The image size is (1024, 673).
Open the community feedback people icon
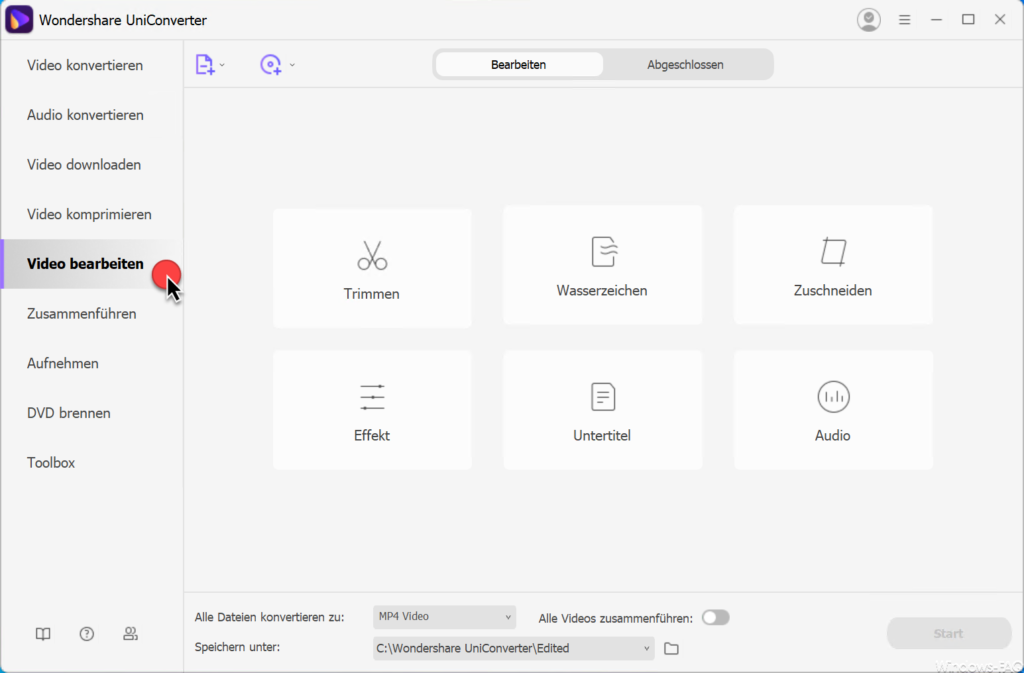pyautogui.click(x=131, y=634)
